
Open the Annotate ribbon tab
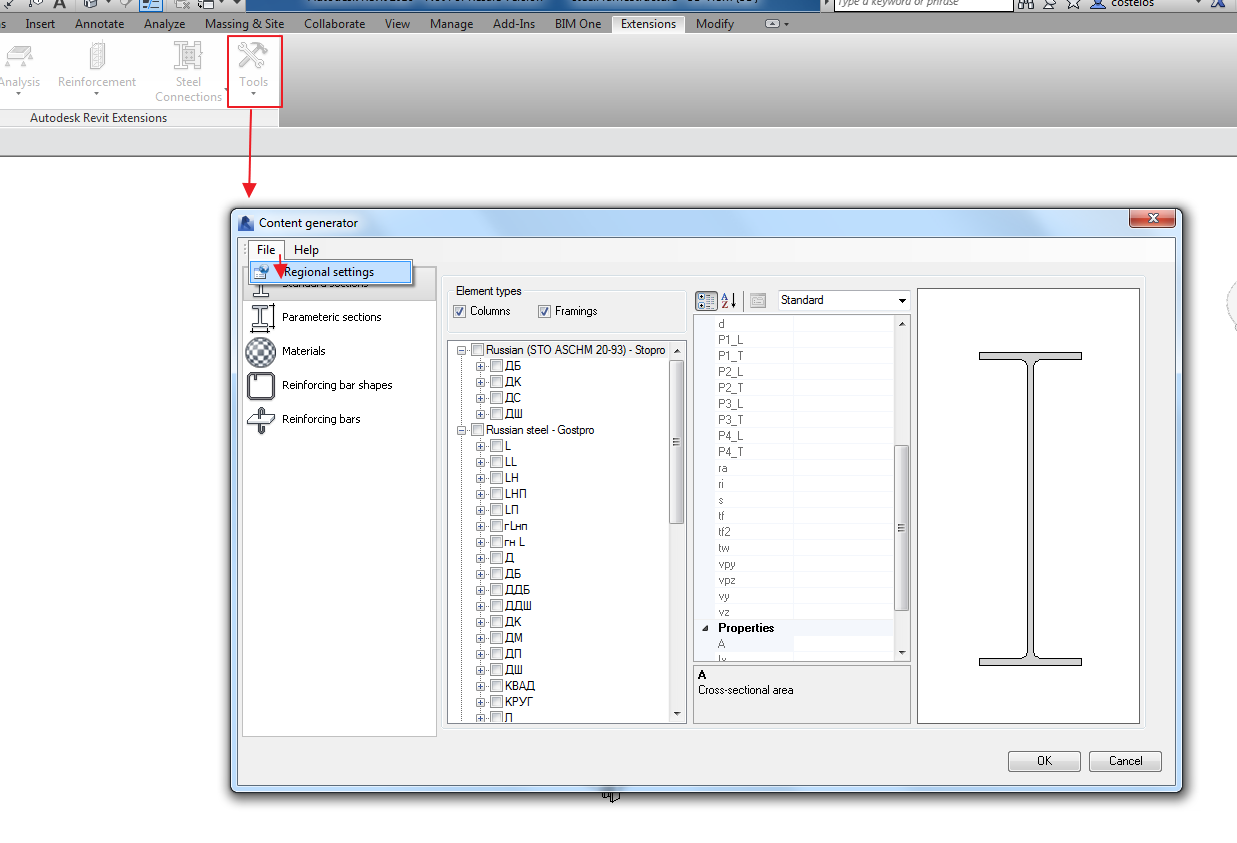[x=100, y=24]
